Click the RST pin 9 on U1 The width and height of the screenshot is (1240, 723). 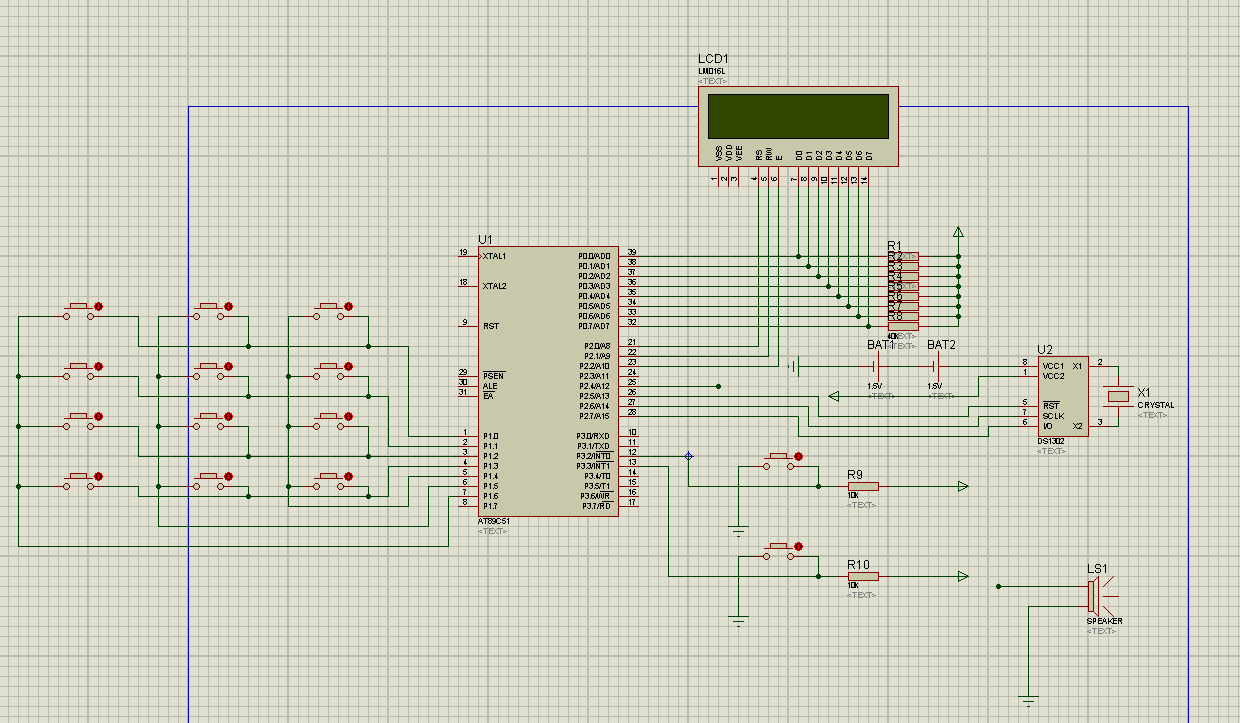point(466,324)
